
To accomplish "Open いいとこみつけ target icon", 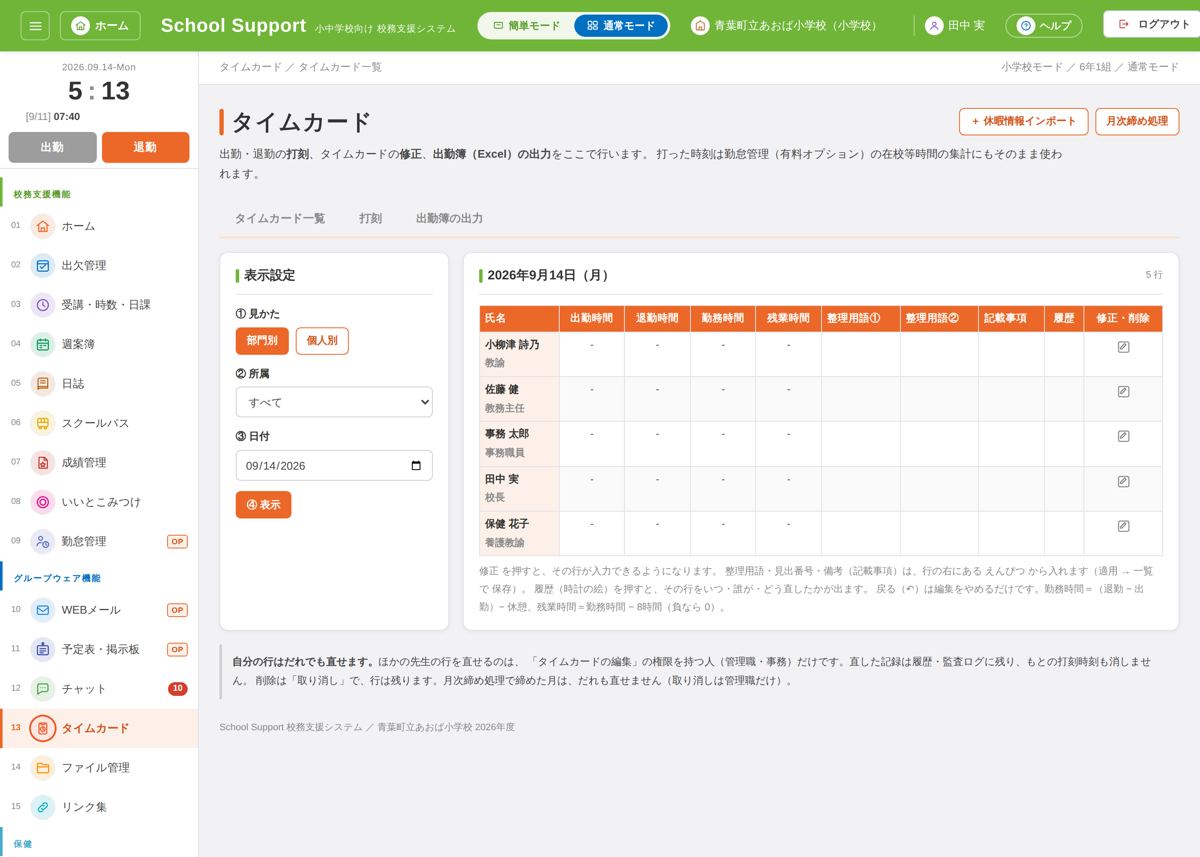I will coord(42,502).
